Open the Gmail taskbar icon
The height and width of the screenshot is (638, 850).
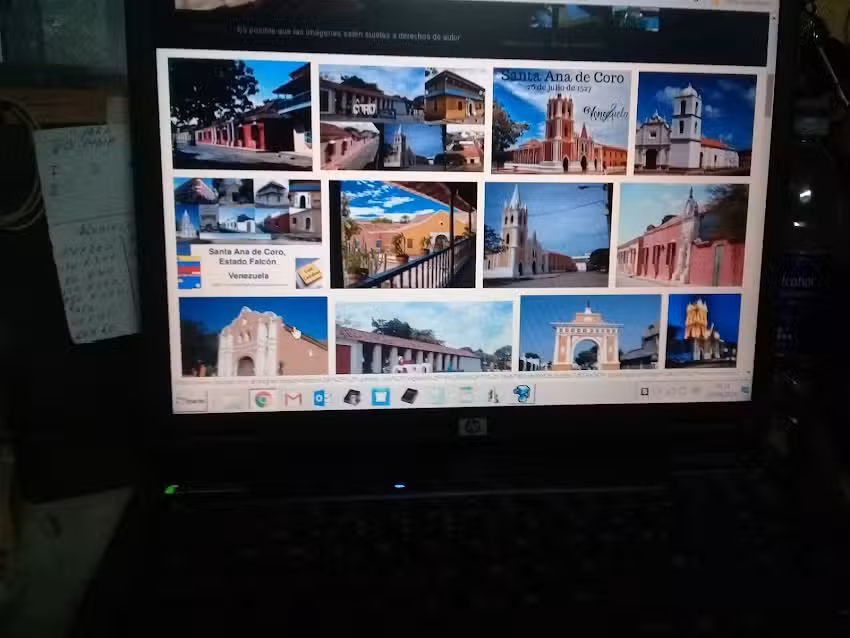click(293, 398)
